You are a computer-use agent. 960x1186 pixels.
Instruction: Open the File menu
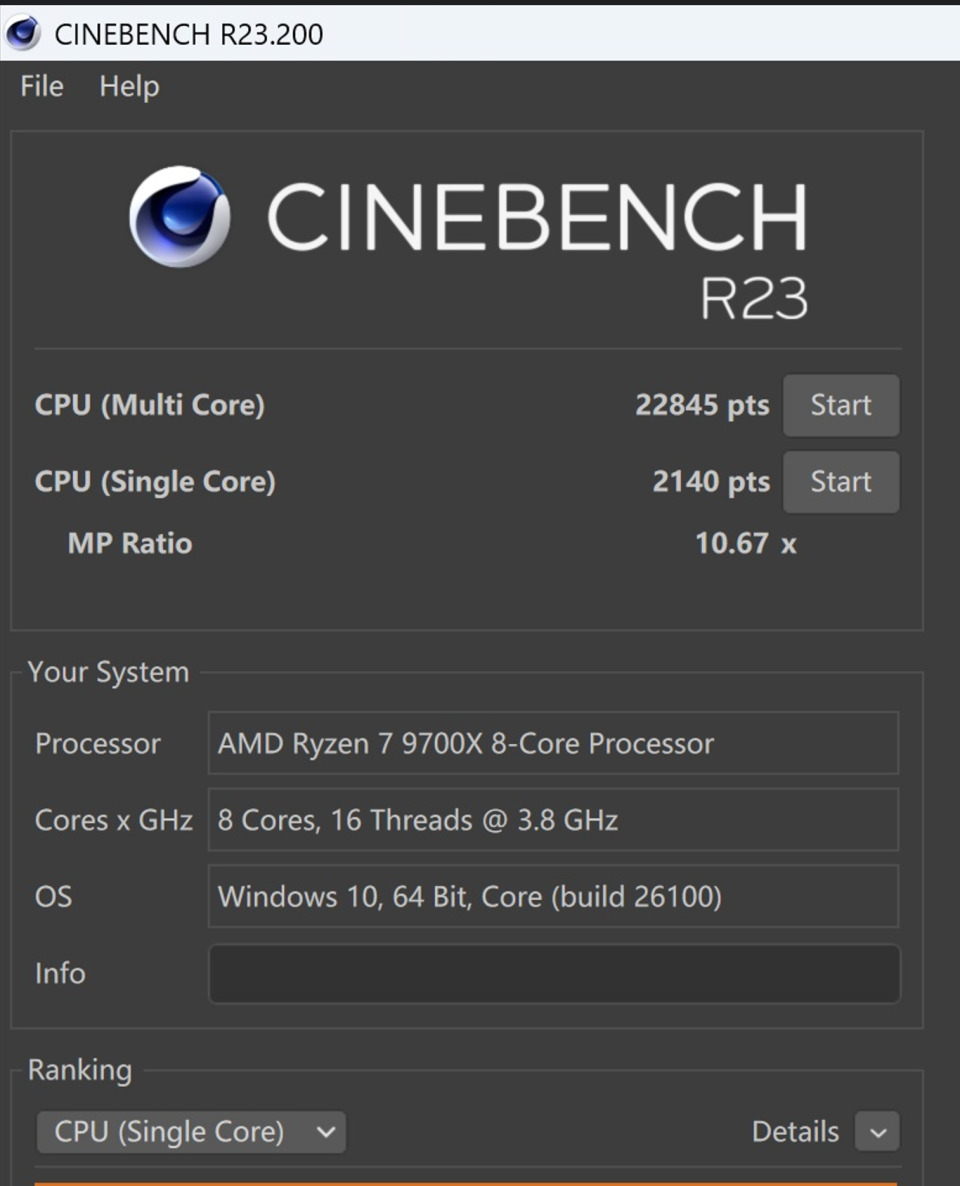point(42,86)
